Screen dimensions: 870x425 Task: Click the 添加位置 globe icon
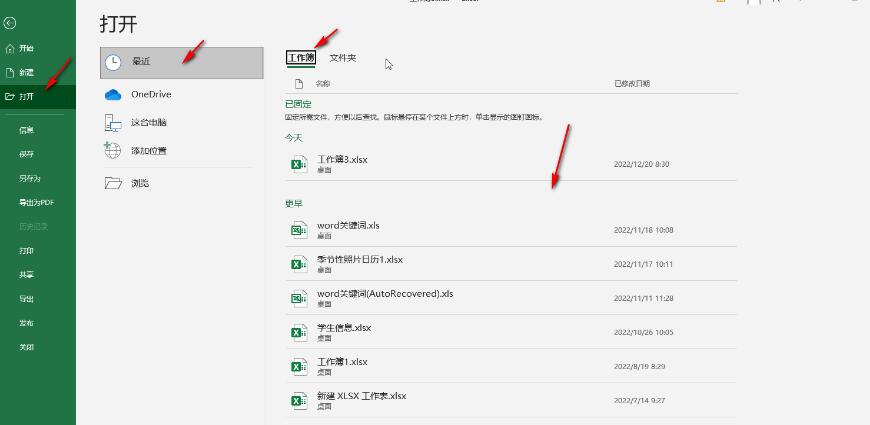113,150
